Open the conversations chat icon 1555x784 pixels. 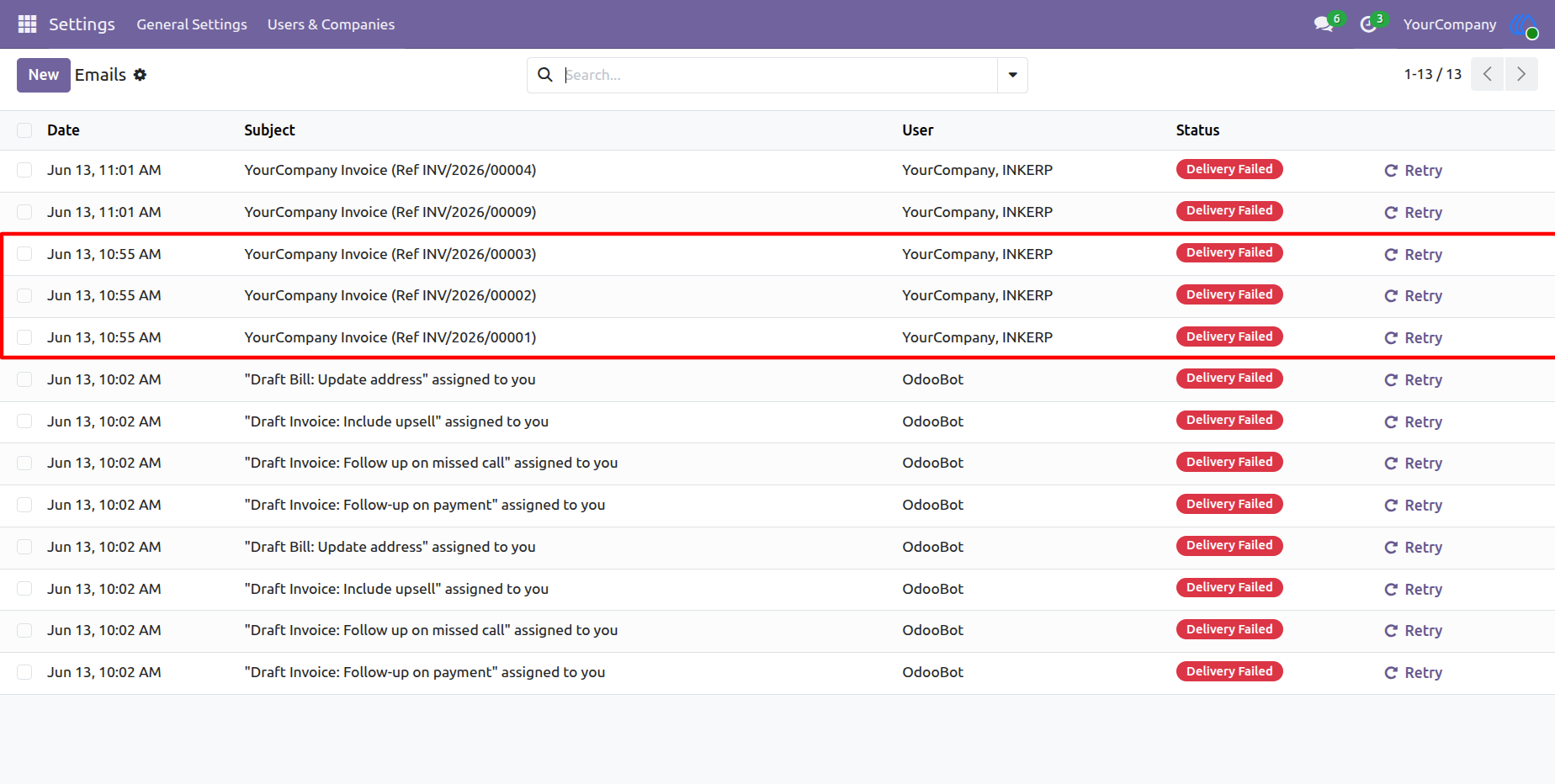pyautogui.click(x=1325, y=24)
